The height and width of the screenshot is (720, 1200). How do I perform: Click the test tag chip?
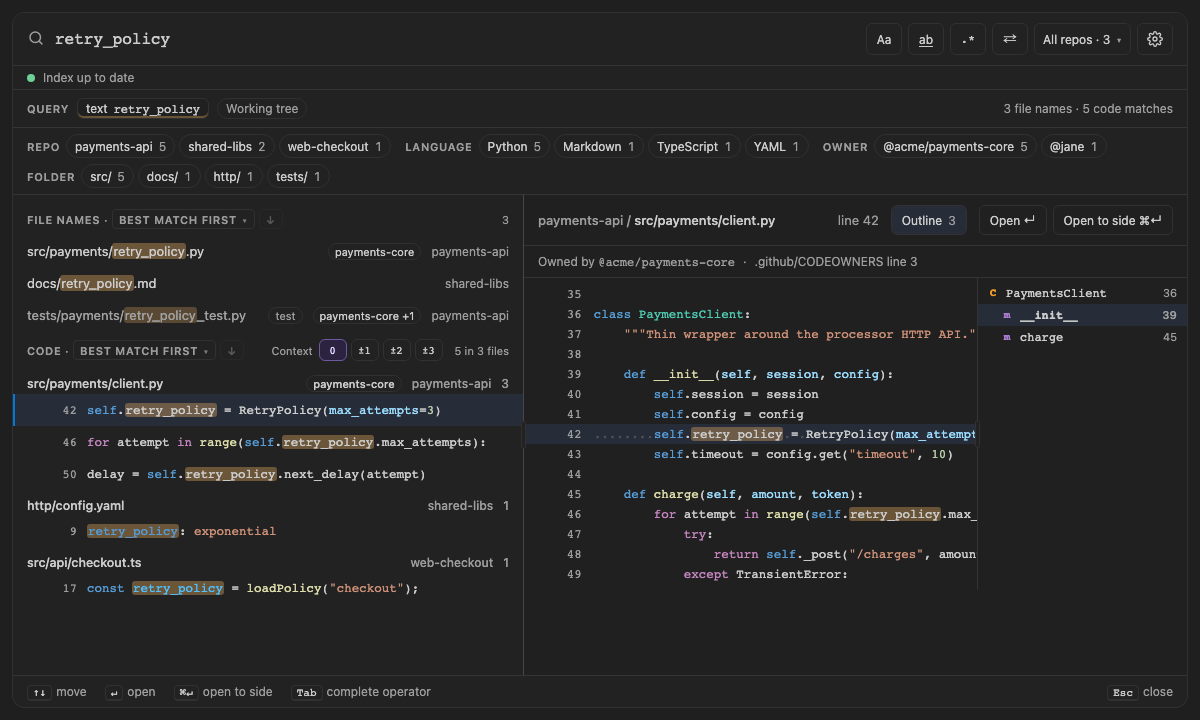click(x=286, y=316)
